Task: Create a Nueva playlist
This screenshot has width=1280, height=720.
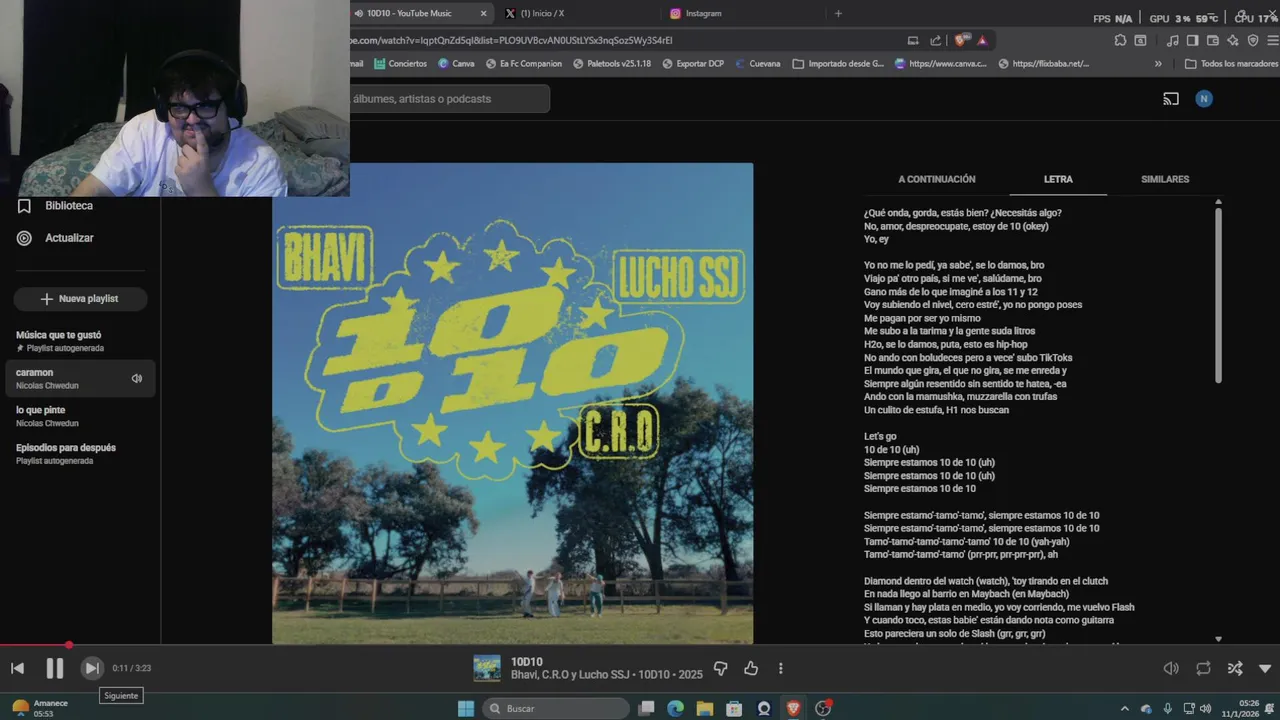Action: pos(80,299)
